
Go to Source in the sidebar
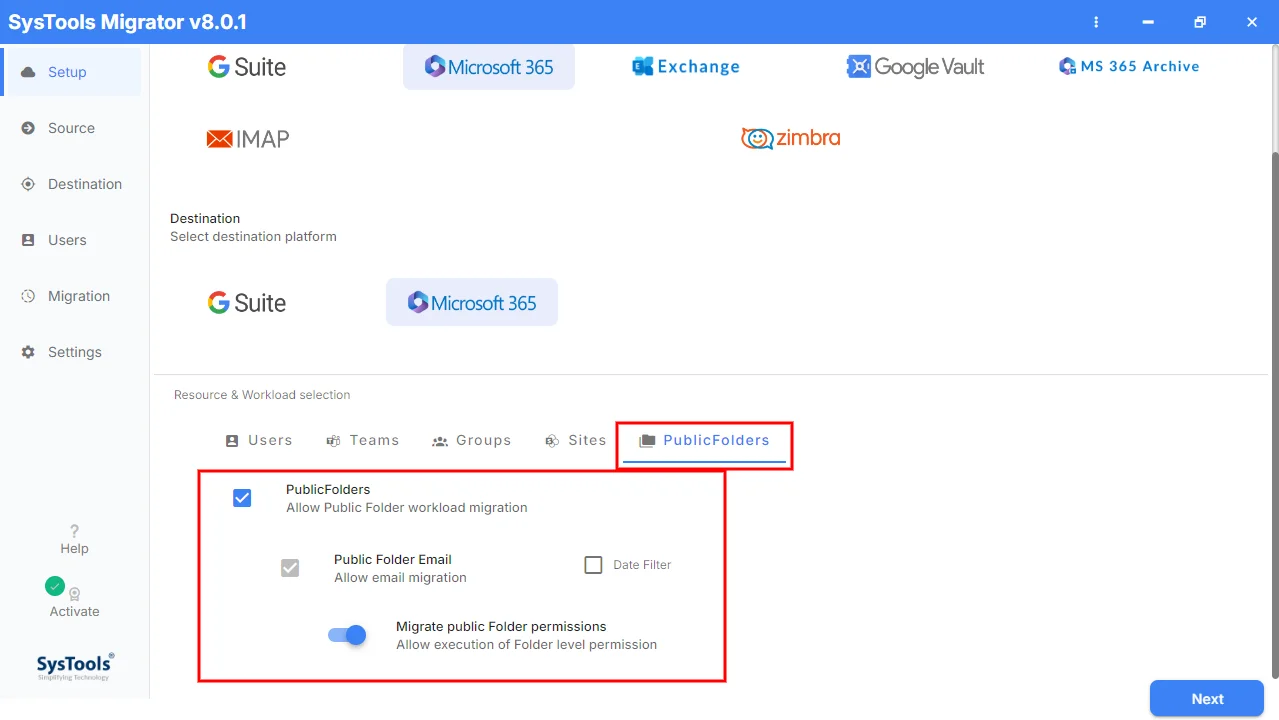click(72, 128)
